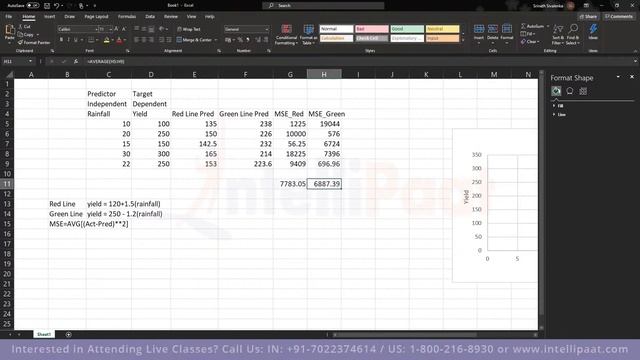This screenshot has width=640, height=360.
Task: Click in the Search box
Action: 323,6
